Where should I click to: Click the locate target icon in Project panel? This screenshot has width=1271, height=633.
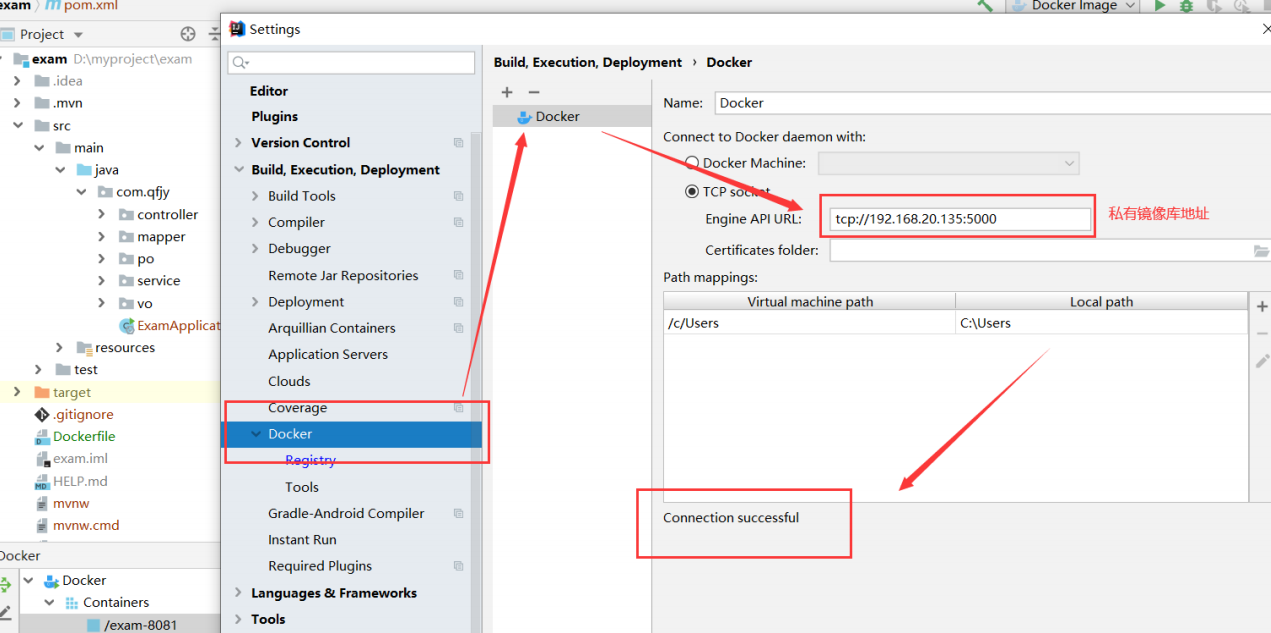coord(188,34)
